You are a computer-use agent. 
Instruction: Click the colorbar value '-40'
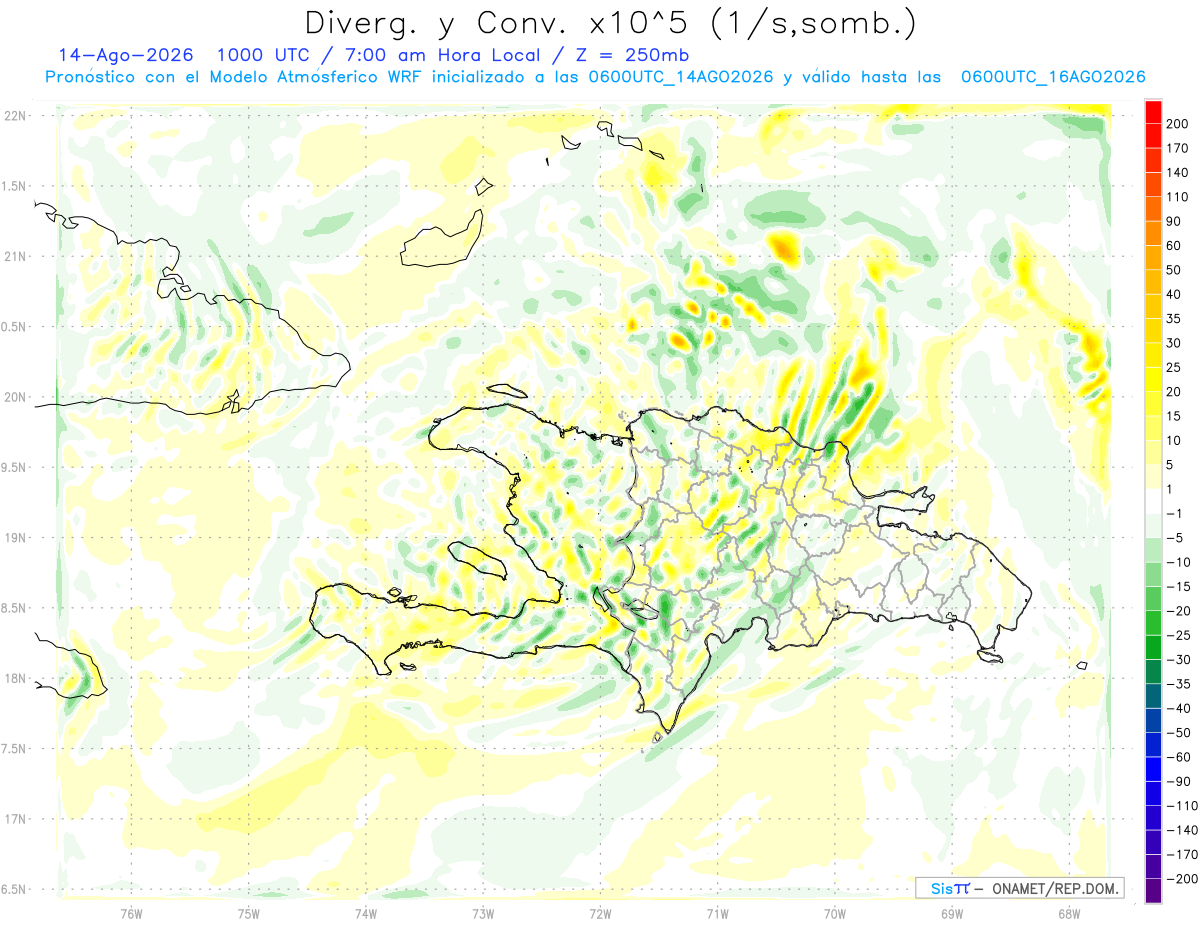[x=1178, y=709]
